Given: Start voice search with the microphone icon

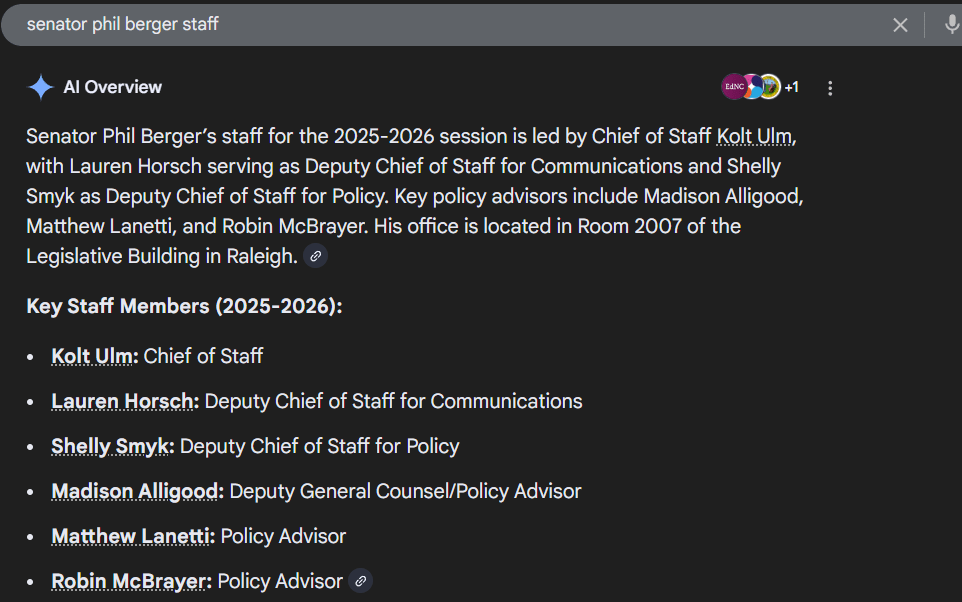Looking at the screenshot, I should 951,25.
